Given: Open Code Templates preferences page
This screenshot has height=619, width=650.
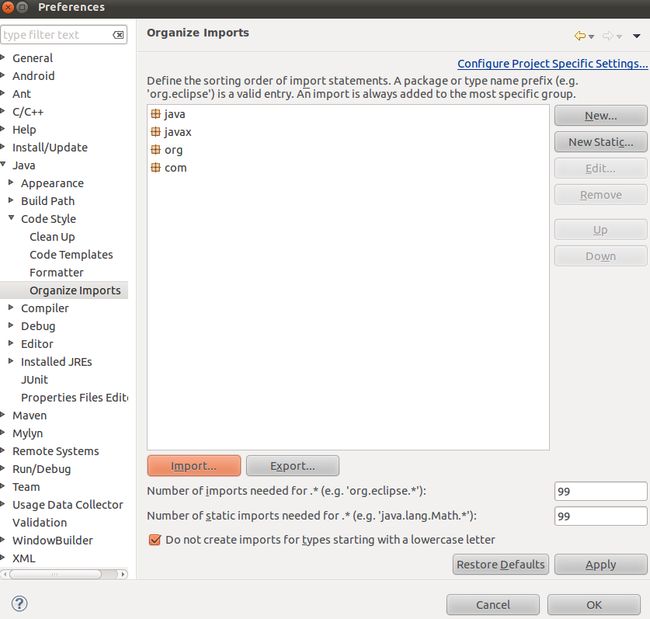Looking at the screenshot, I should 71,255.
